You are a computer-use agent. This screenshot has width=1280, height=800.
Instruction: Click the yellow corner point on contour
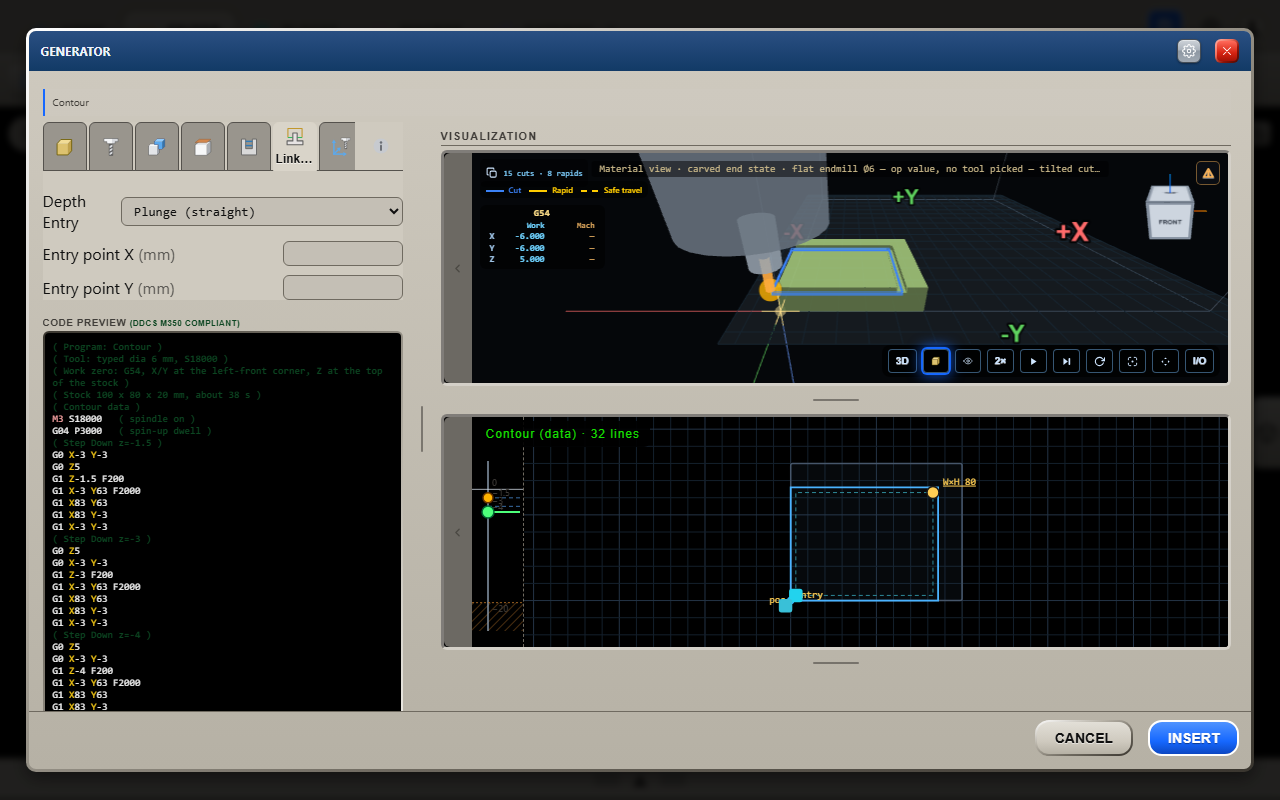(x=933, y=492)
